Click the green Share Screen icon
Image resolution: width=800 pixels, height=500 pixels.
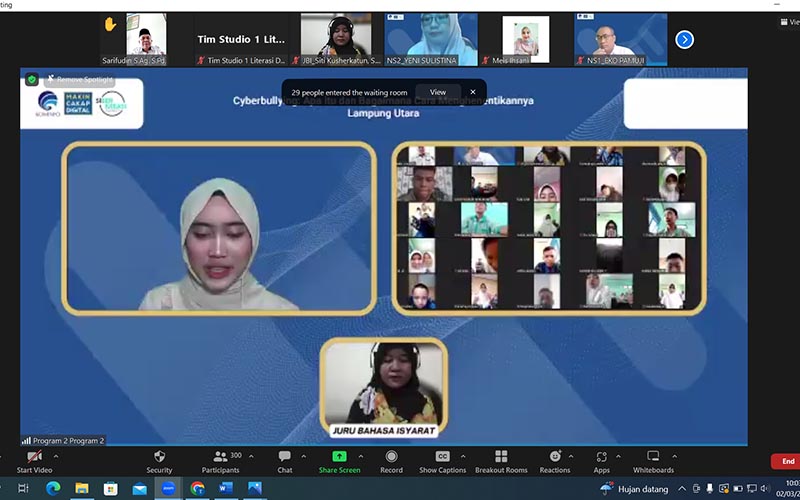coord(339,456)
